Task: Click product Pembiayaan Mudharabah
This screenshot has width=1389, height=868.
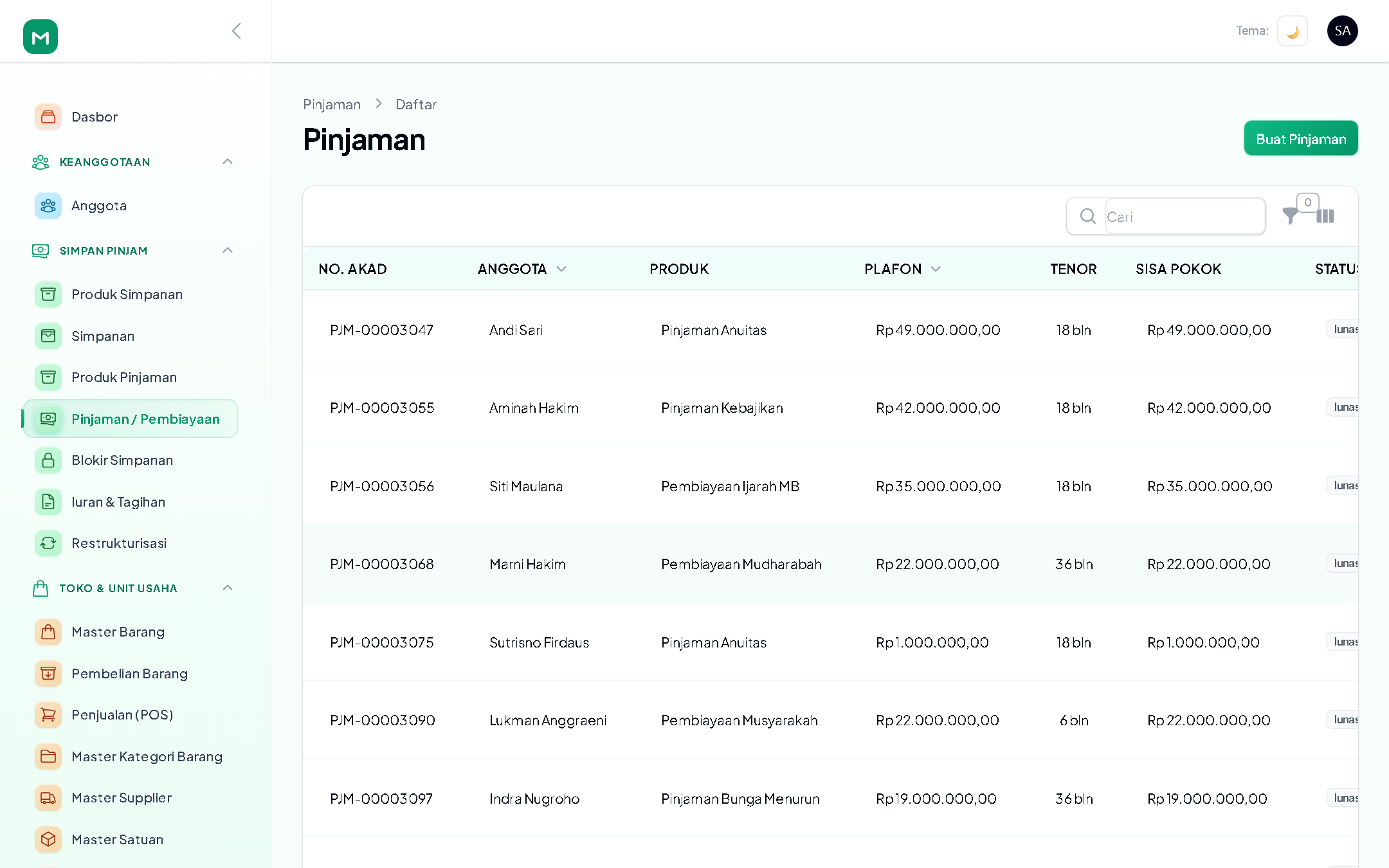Action: pos(741,564)
